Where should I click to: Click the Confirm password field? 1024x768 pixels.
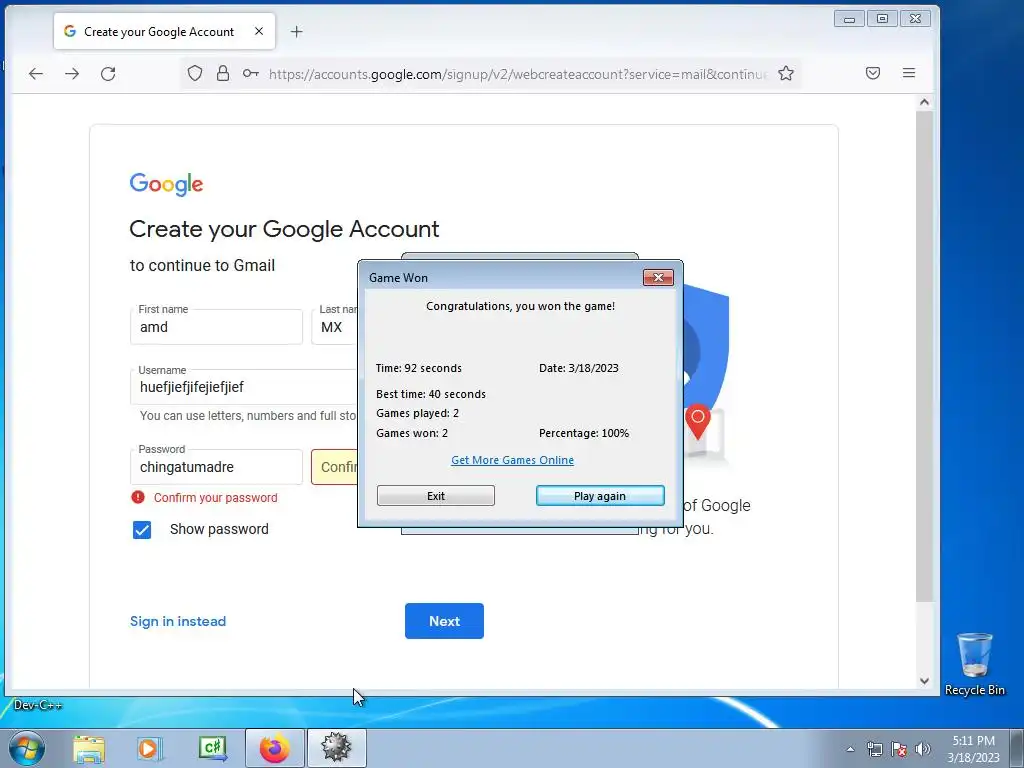point(334,466)
